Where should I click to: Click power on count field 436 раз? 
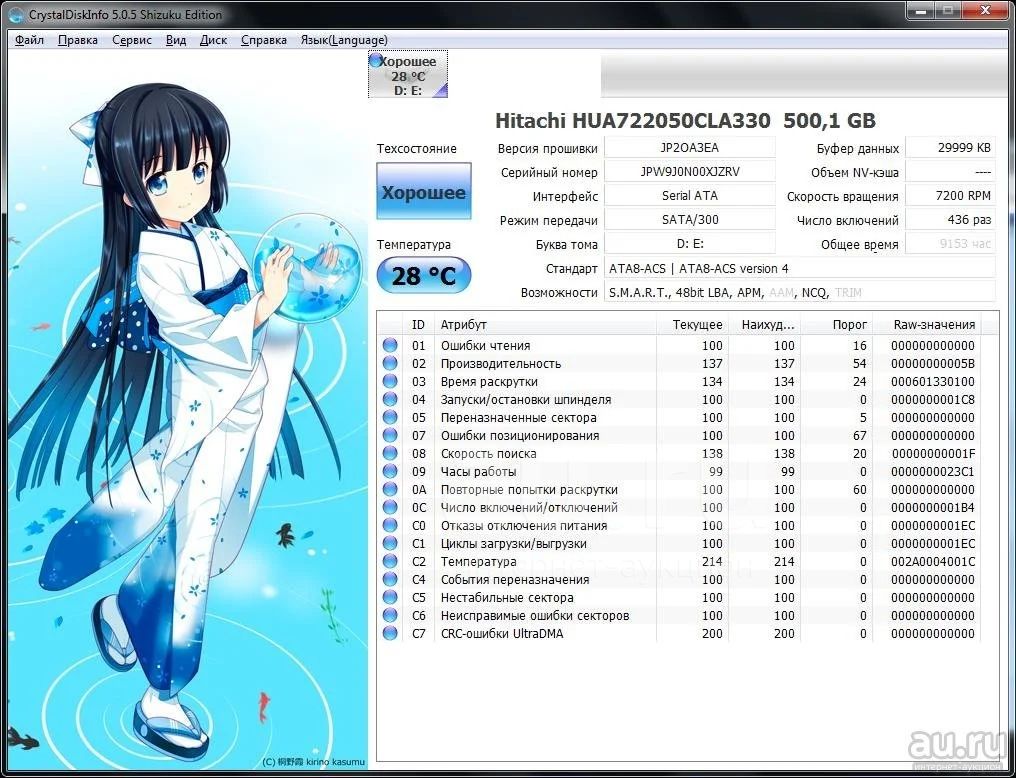tap(950, 220)
